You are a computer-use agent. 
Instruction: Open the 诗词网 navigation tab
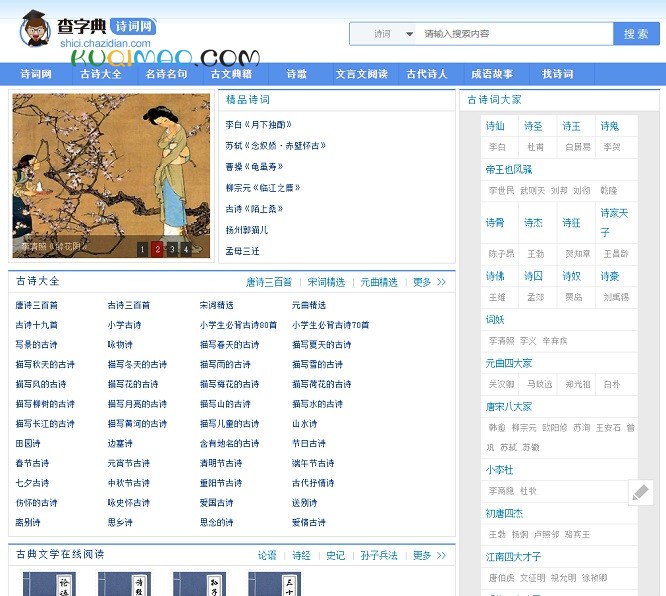[36, 74]
